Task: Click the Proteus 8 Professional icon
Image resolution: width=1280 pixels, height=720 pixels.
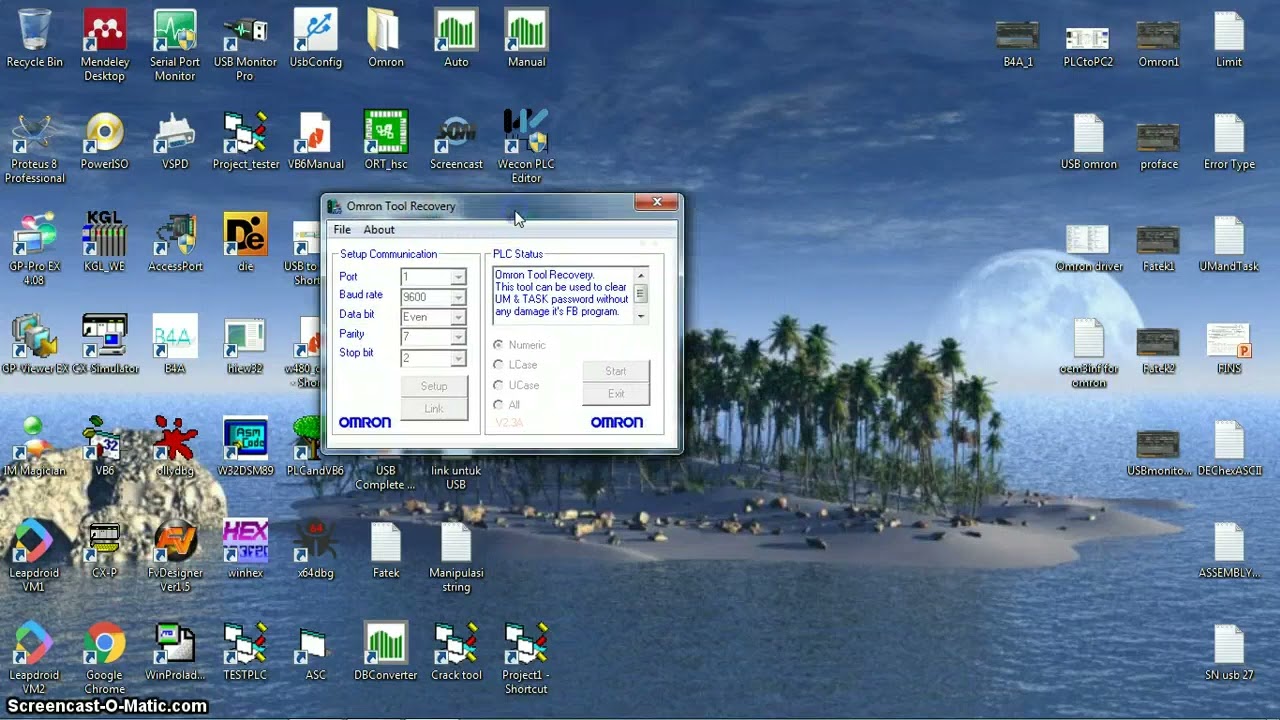Action: (35, 148)
